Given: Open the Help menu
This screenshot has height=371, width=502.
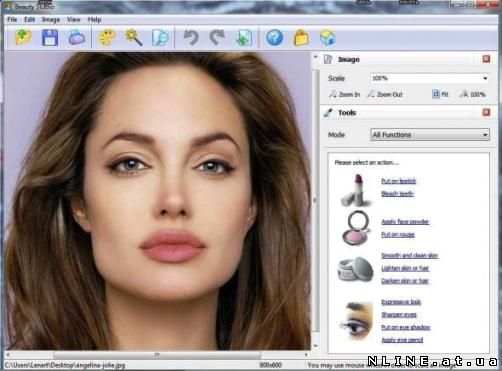Looking at the screenshot, I should (x=94, y=19).
